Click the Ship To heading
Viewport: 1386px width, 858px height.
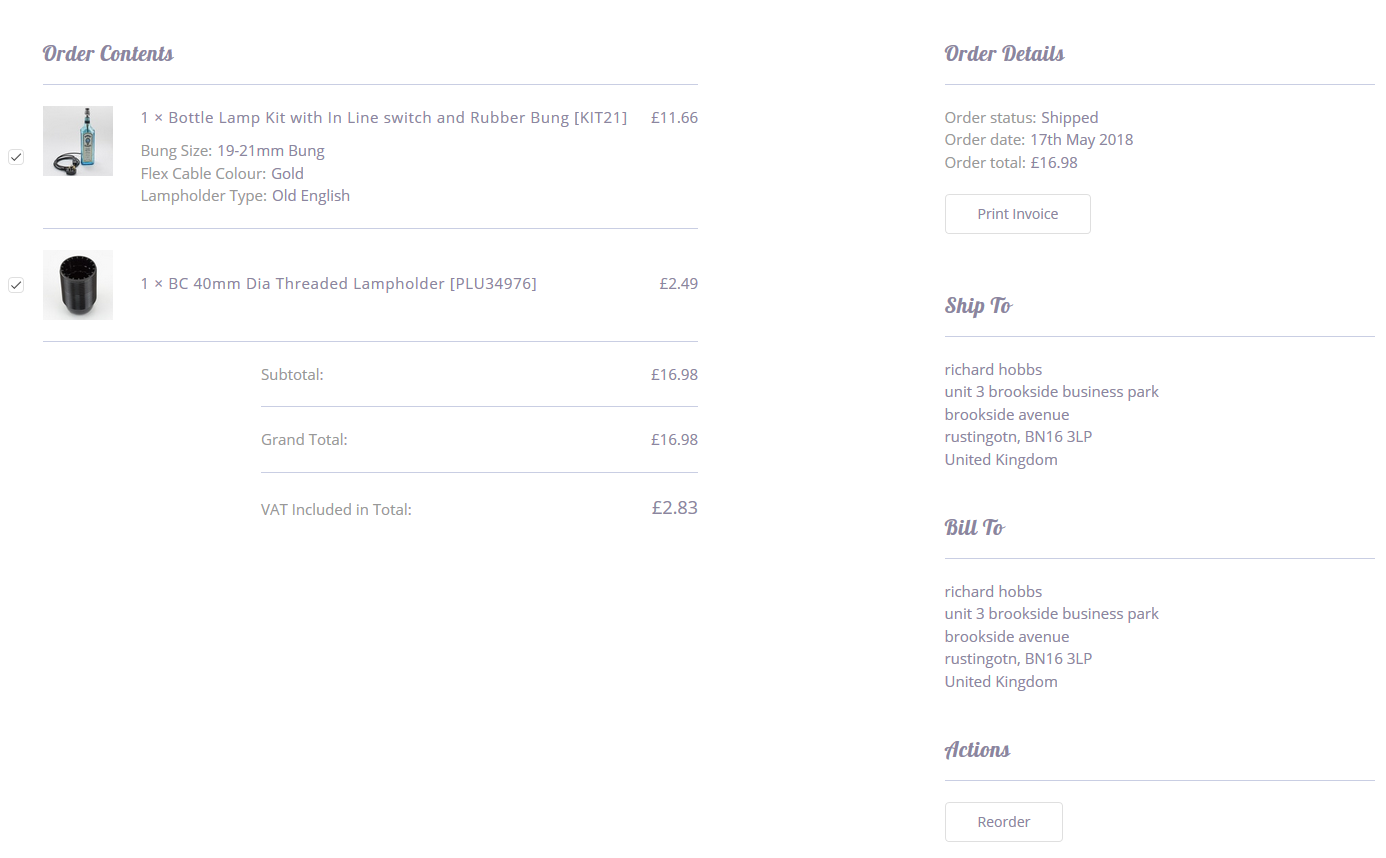point(978,306)
